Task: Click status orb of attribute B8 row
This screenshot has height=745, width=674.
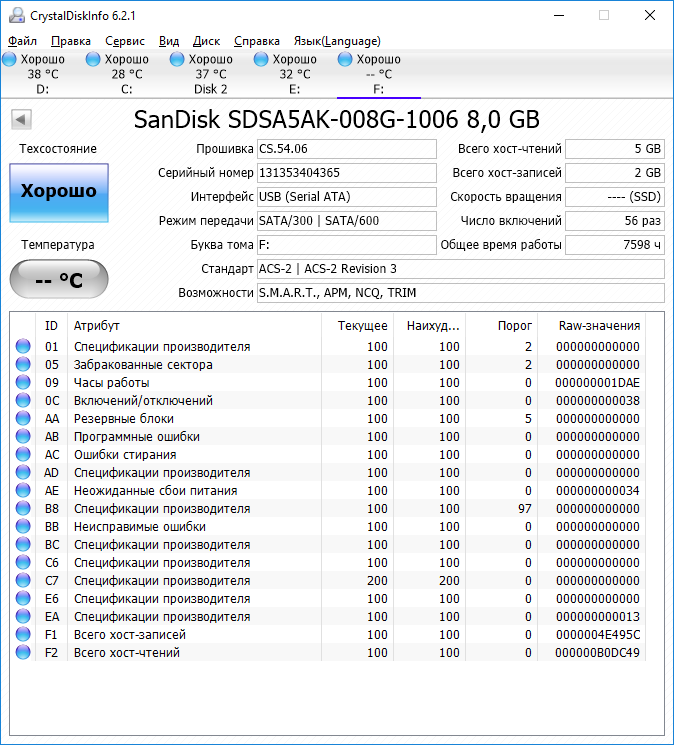Action: [23, 508]
